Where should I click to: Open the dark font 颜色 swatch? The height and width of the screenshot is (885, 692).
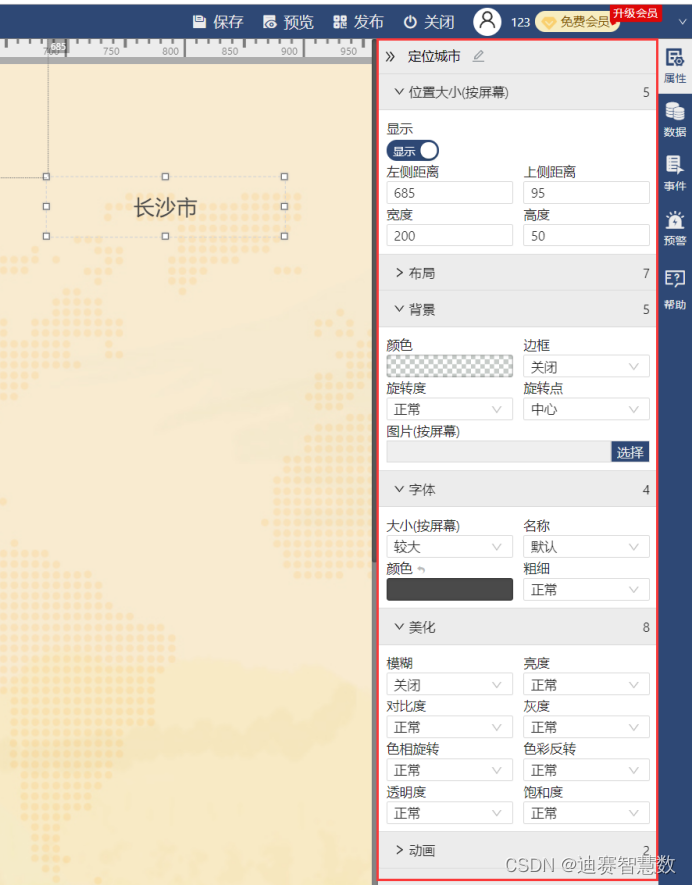pyautogui.click(x=450, y=589)
